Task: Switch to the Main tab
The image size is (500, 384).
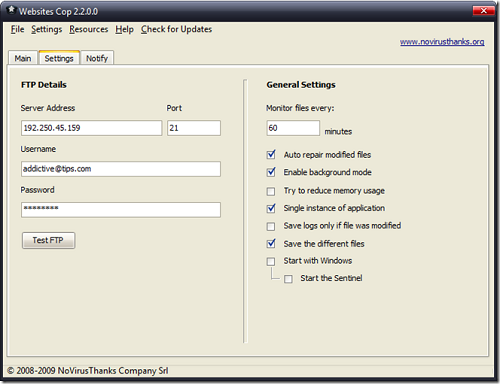Action: [23, 58]
